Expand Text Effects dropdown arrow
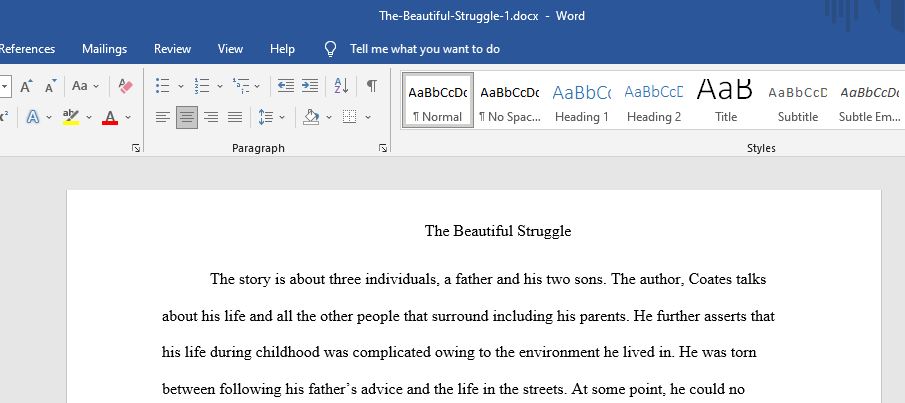Screen dimensions: 905x403 [49, 117]
